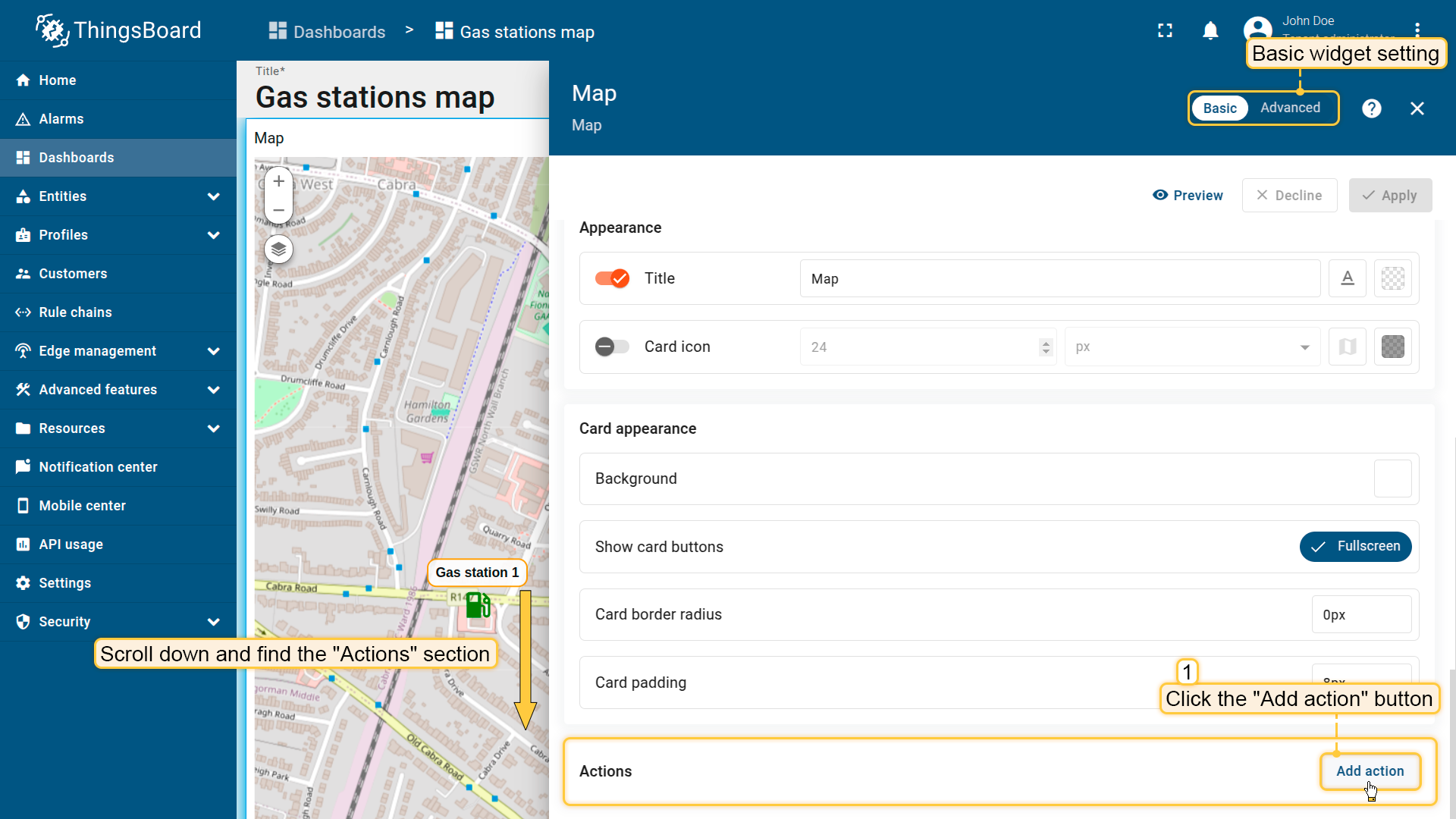The height and width of the screenshot is (819, 1456).
Task: Click the Title text input field
Action: coord(1059,278)
